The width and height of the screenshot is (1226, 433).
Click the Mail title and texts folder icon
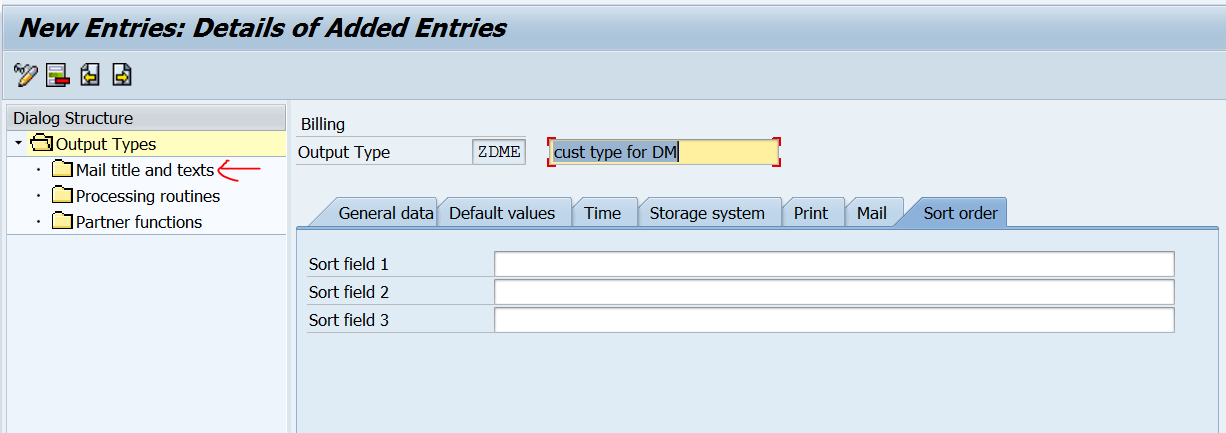point(62,170)
